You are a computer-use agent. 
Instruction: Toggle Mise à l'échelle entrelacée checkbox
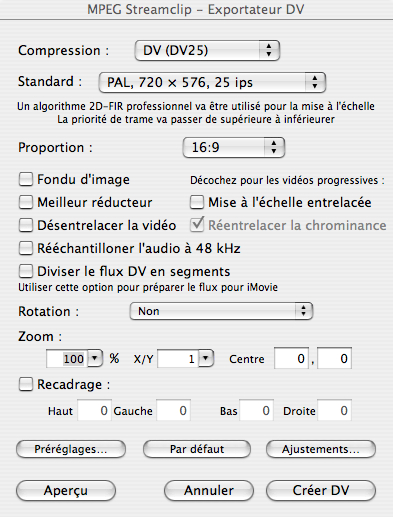tap(197, 202)
